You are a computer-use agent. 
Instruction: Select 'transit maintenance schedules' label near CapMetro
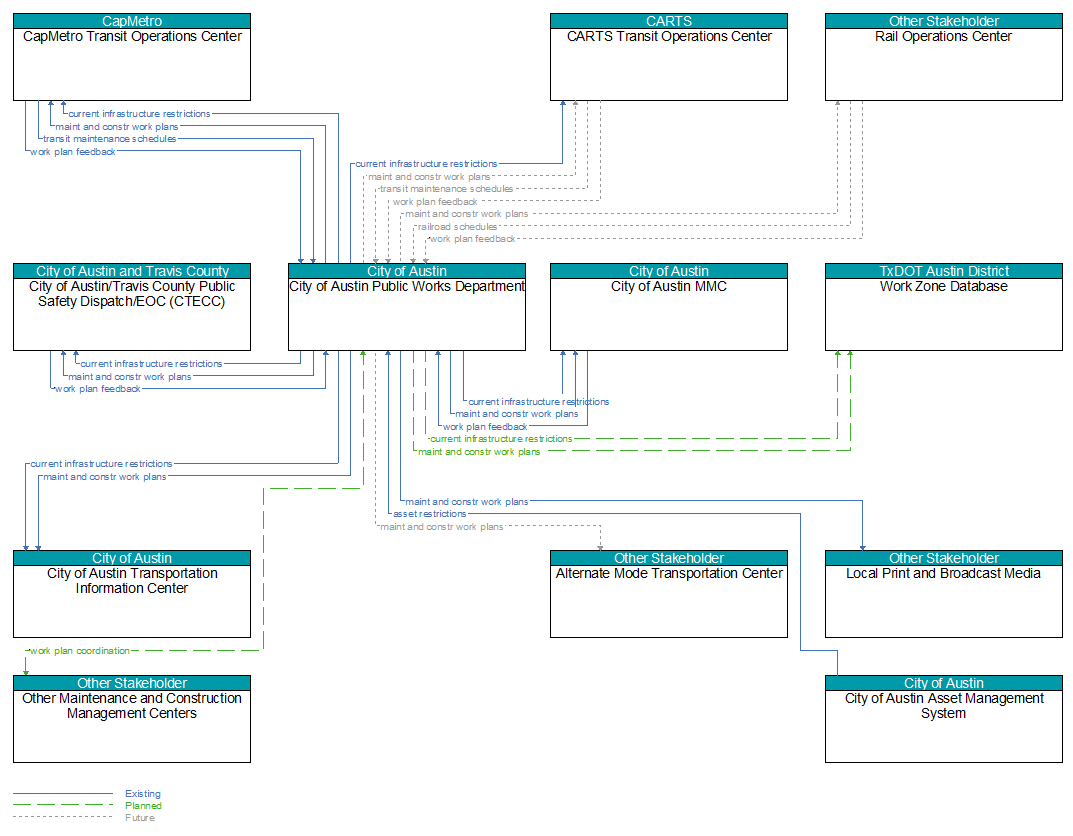tap(109, 139)
